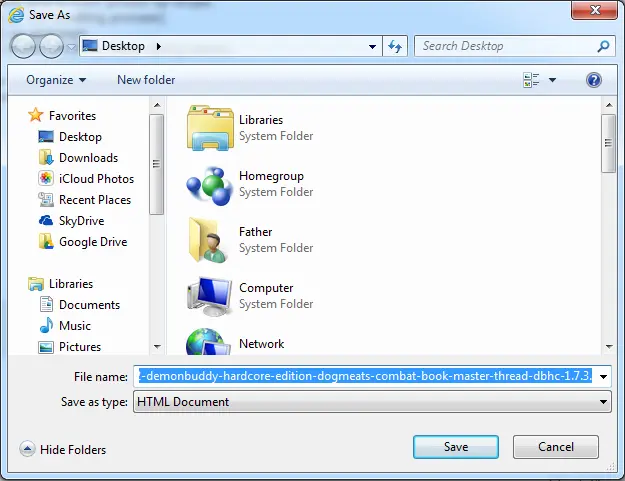Select the Homegroup icon in file list

point(209,183)
